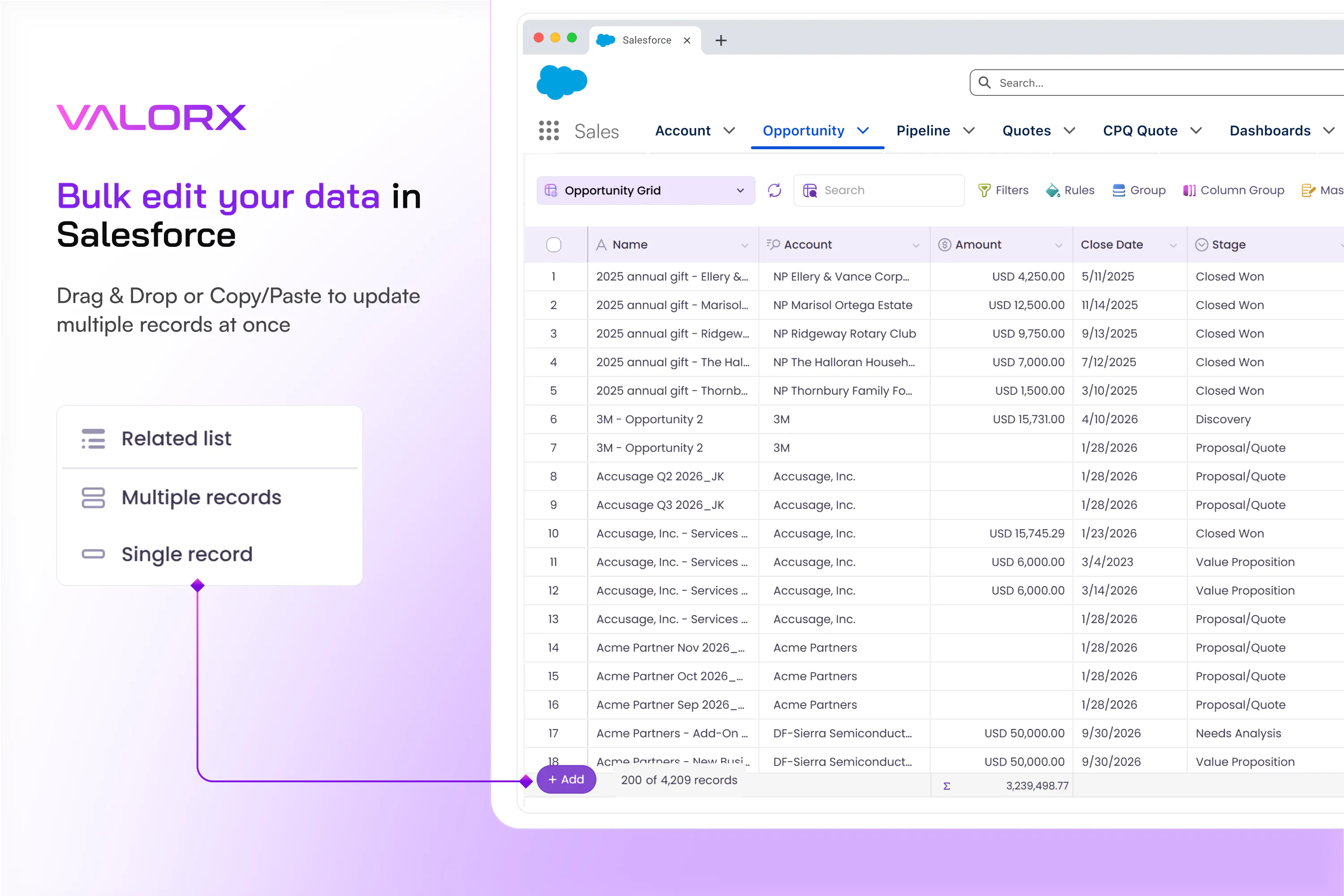The width and height of the screenshot is (1344, 896).
Task: Open the Opportunity Grid view dropdown
Action: pos(646,190)
